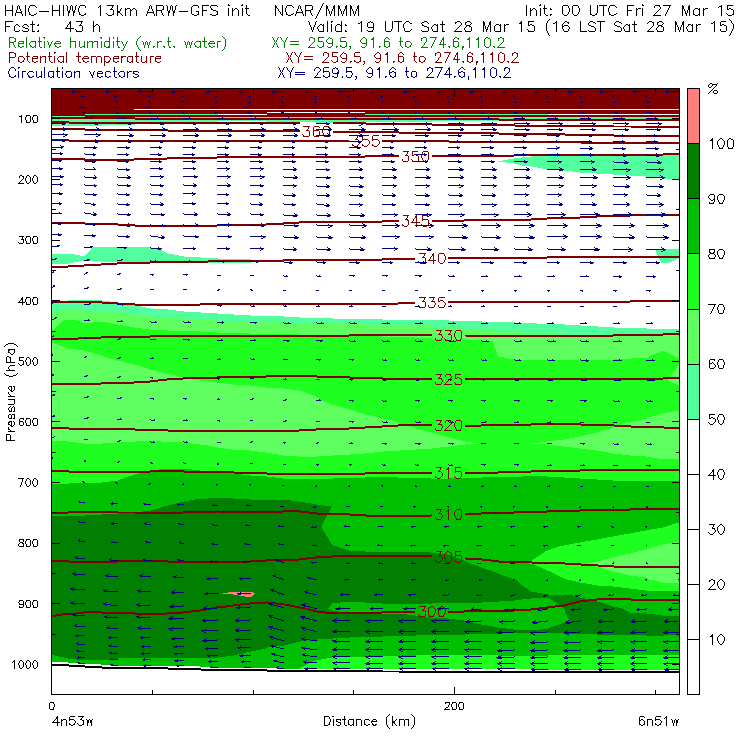Click the 70-80% bright green colorbar segment
The width and height of the screenshot is (740, 740).
(693, 281)
